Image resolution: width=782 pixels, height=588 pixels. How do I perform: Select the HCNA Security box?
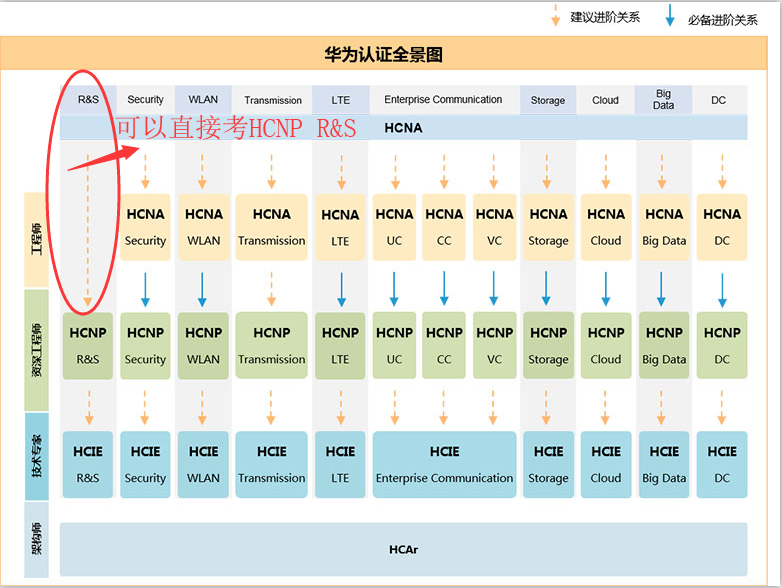click(145, 227)
